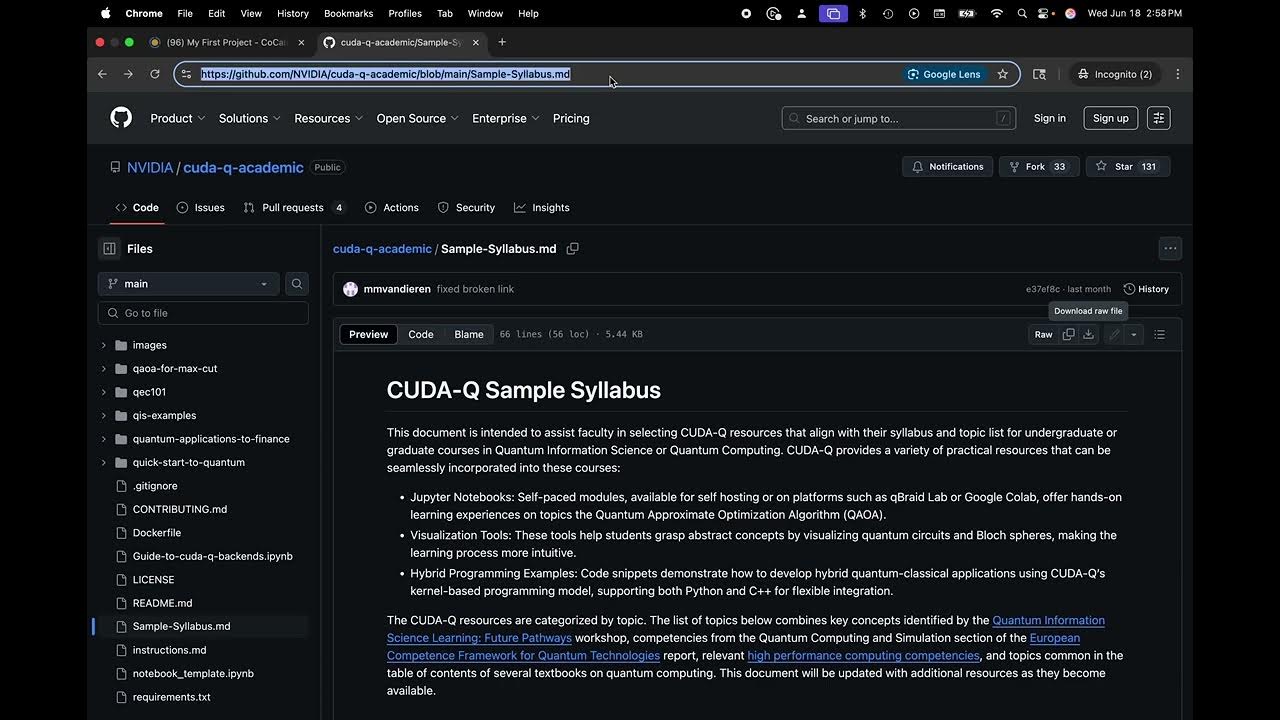Click the GitHub logo icon
The image size is (1280, 720).
(x=121, y=118)
